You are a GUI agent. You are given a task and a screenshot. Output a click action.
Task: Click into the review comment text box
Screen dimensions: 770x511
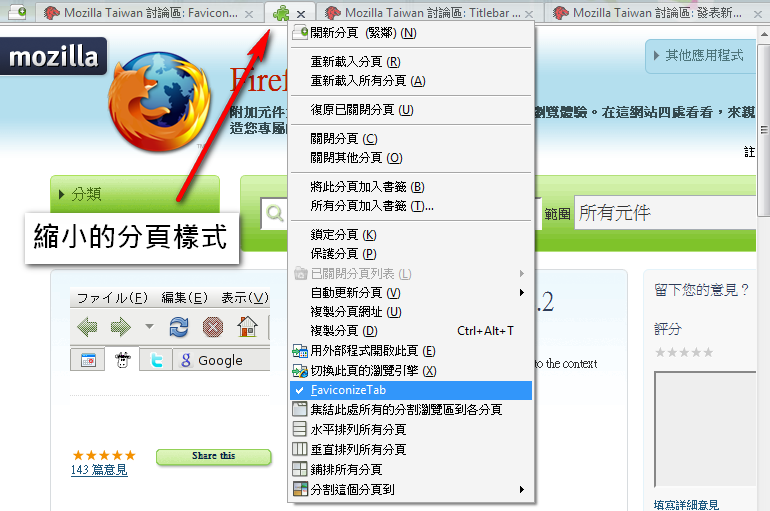pyautogui.click(x=705, y=429)
